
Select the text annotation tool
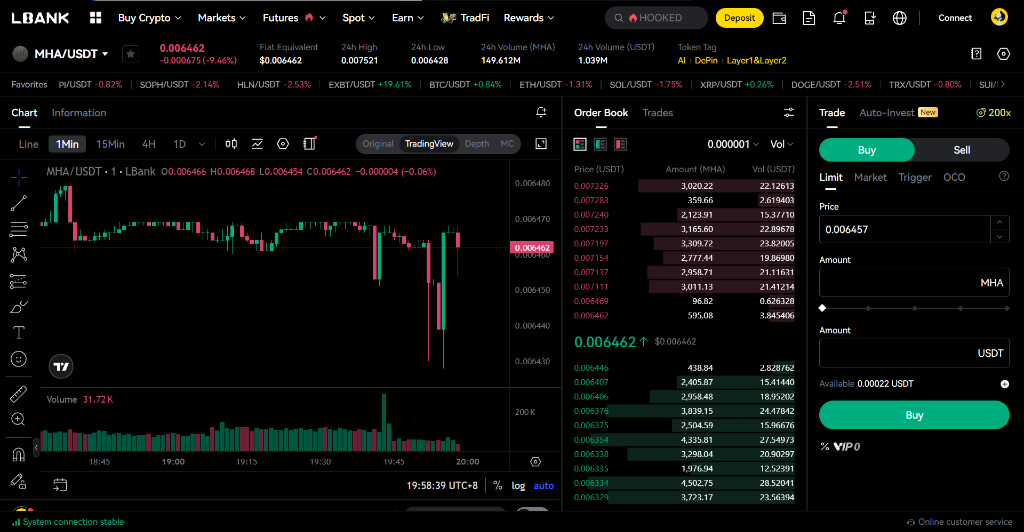click(19, 333)
